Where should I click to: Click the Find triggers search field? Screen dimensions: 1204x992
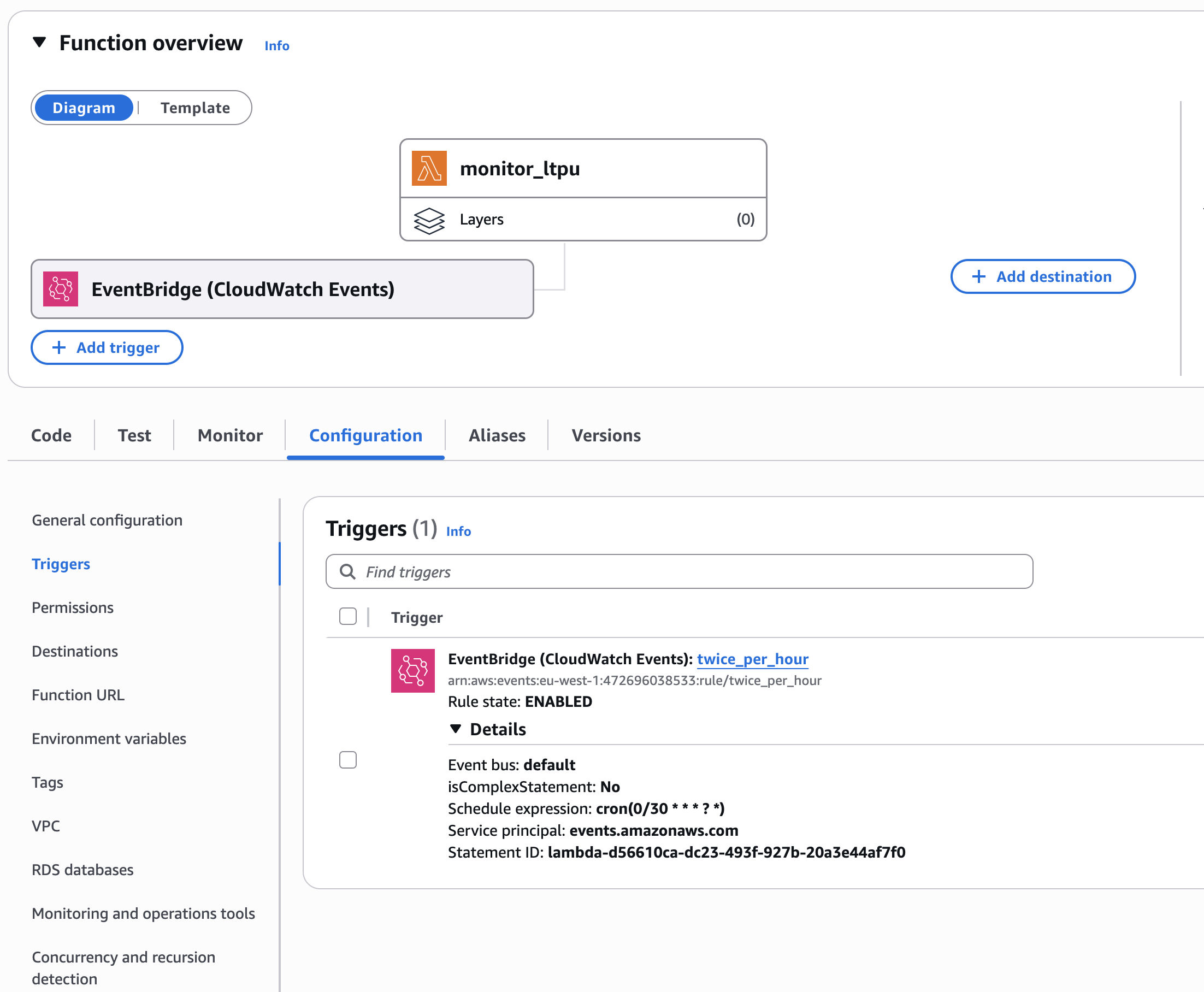pyautogui.click(x=679, y=571)
